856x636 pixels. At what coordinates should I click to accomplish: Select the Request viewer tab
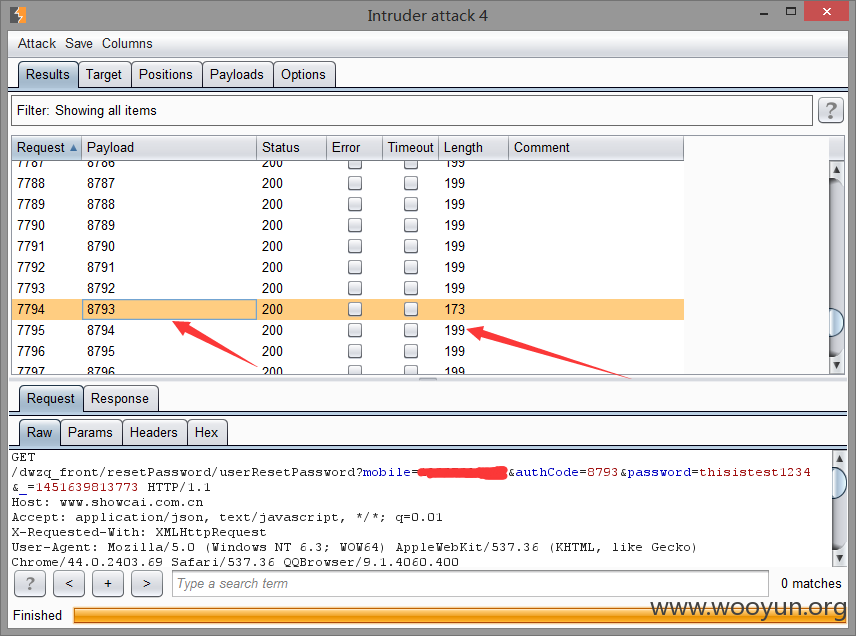[51, 399]
